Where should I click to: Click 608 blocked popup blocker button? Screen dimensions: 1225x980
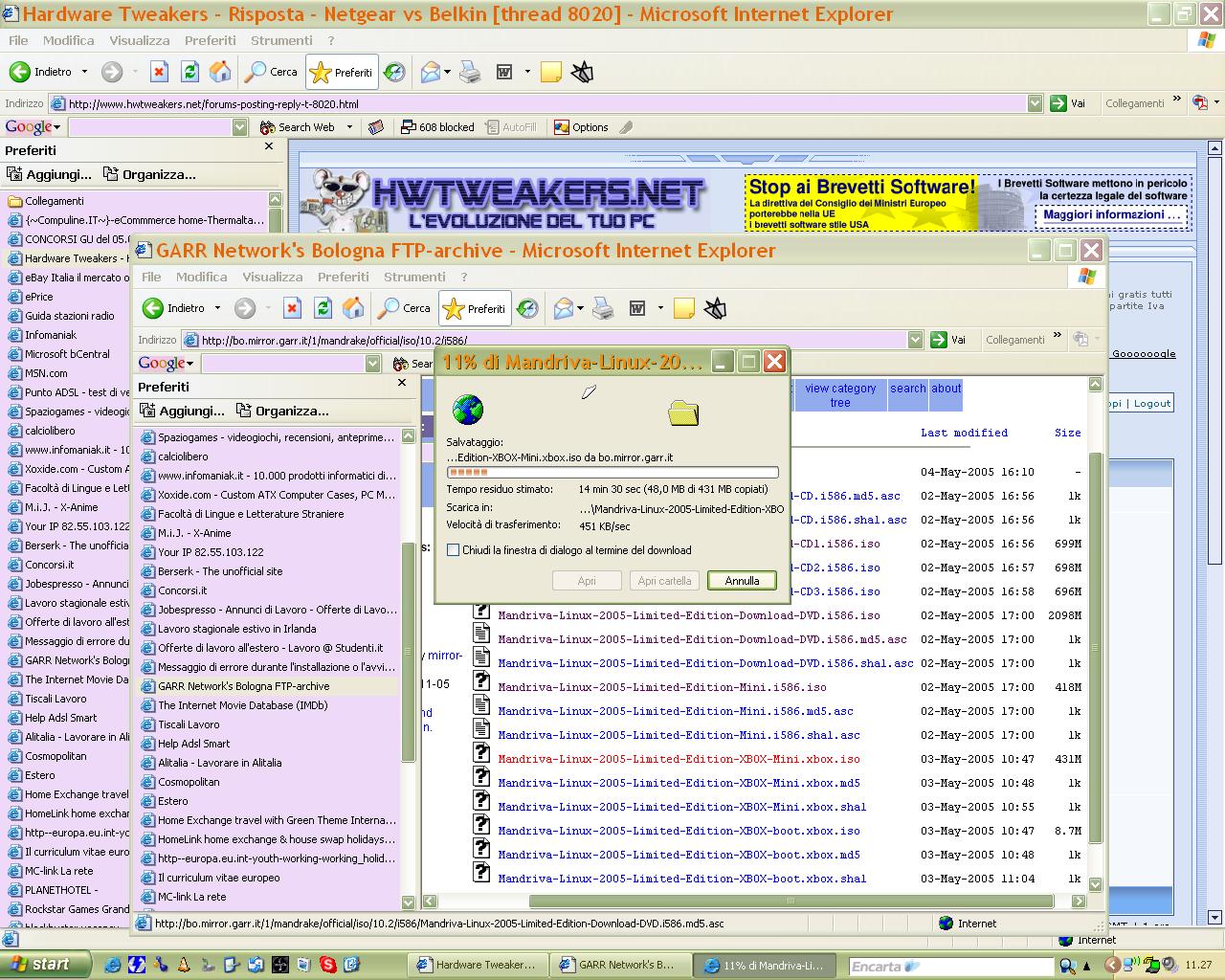(437, 127)
